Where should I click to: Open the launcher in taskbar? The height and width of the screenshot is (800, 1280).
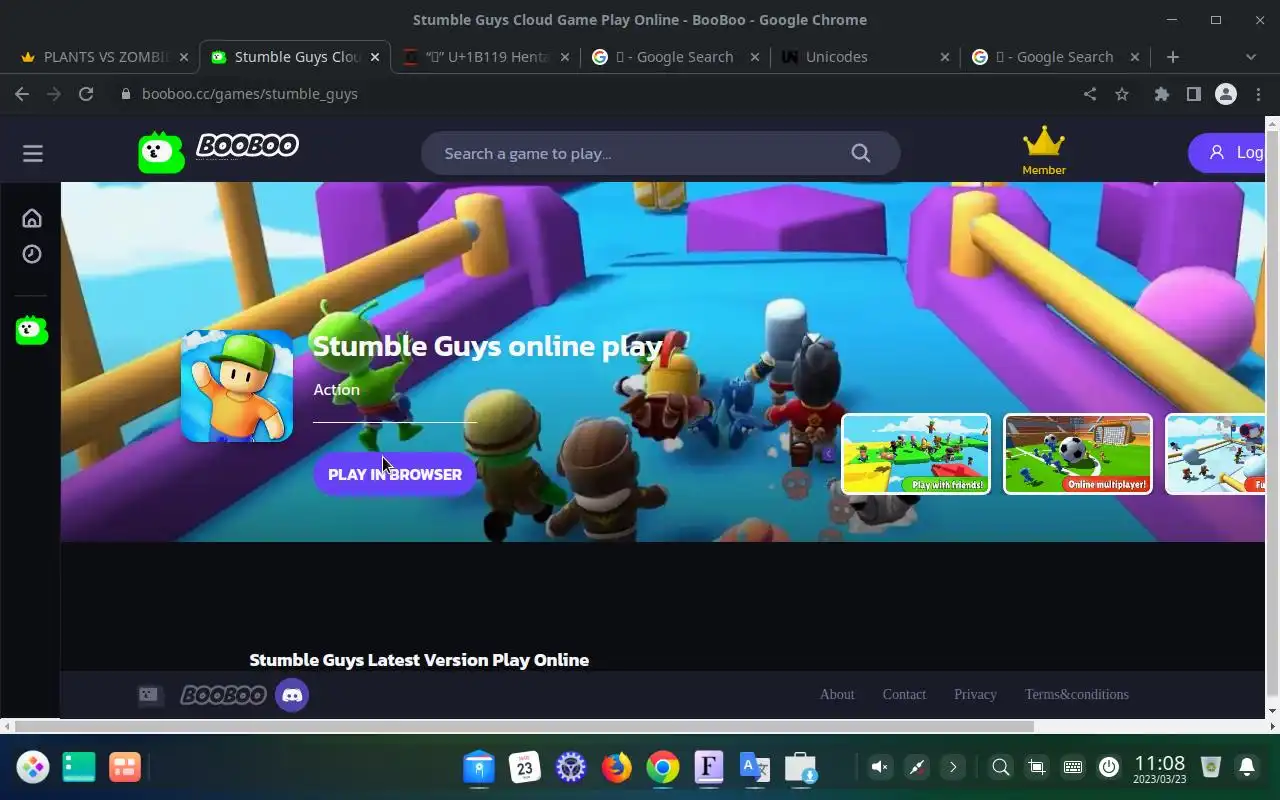[33, 767]
